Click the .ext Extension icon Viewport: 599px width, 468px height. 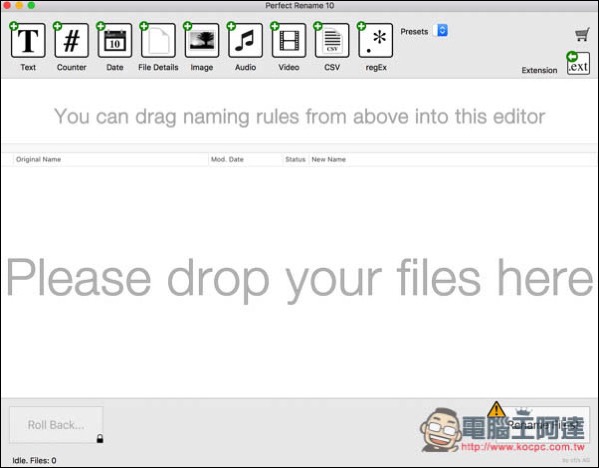[x=578, y=63]
